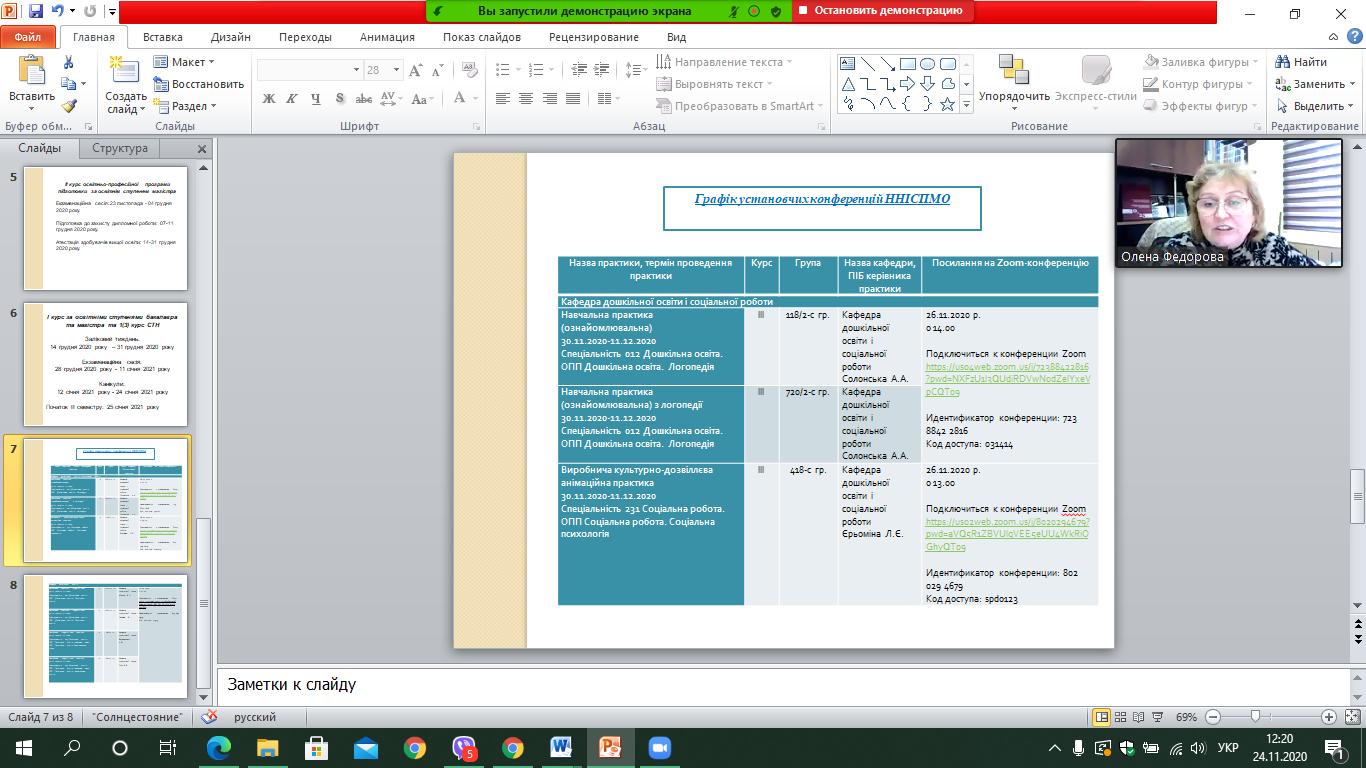Toggle bold Ж formatting
Screen dimensions: 1366x768
pyautogui.click(x=269, y=98)
